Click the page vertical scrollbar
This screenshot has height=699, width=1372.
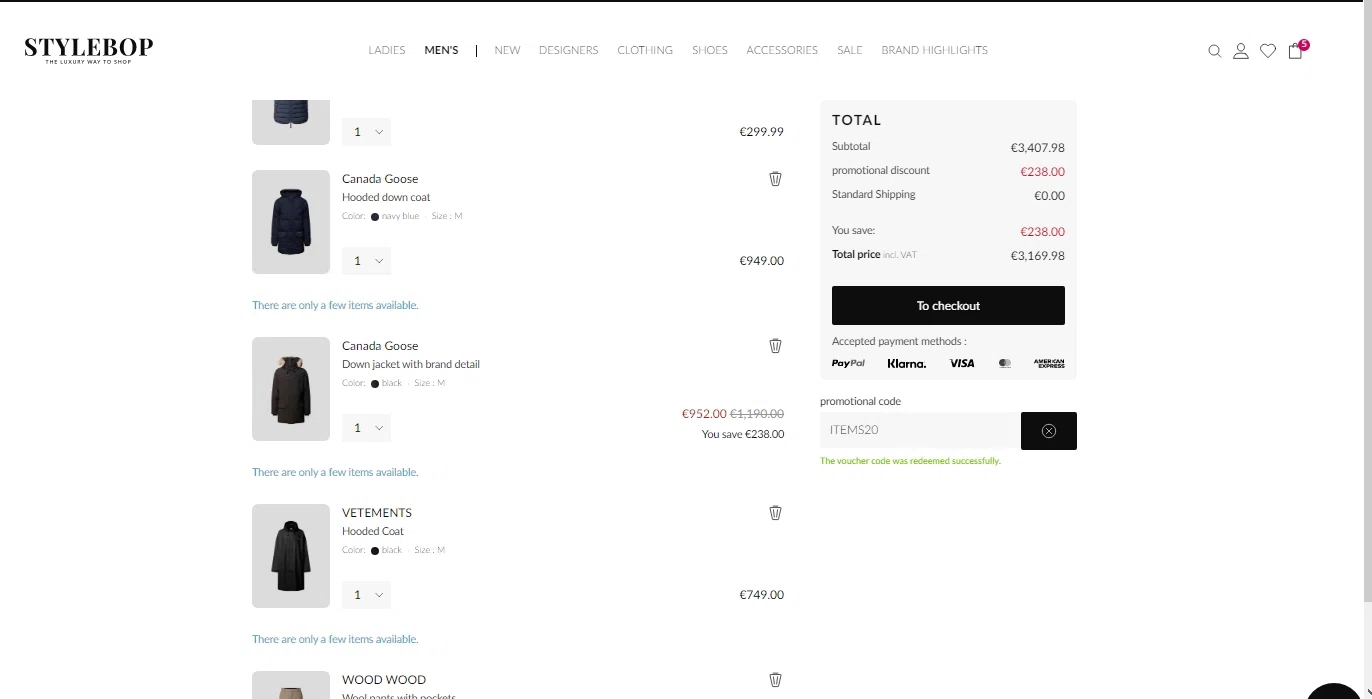coord(1368,300)
